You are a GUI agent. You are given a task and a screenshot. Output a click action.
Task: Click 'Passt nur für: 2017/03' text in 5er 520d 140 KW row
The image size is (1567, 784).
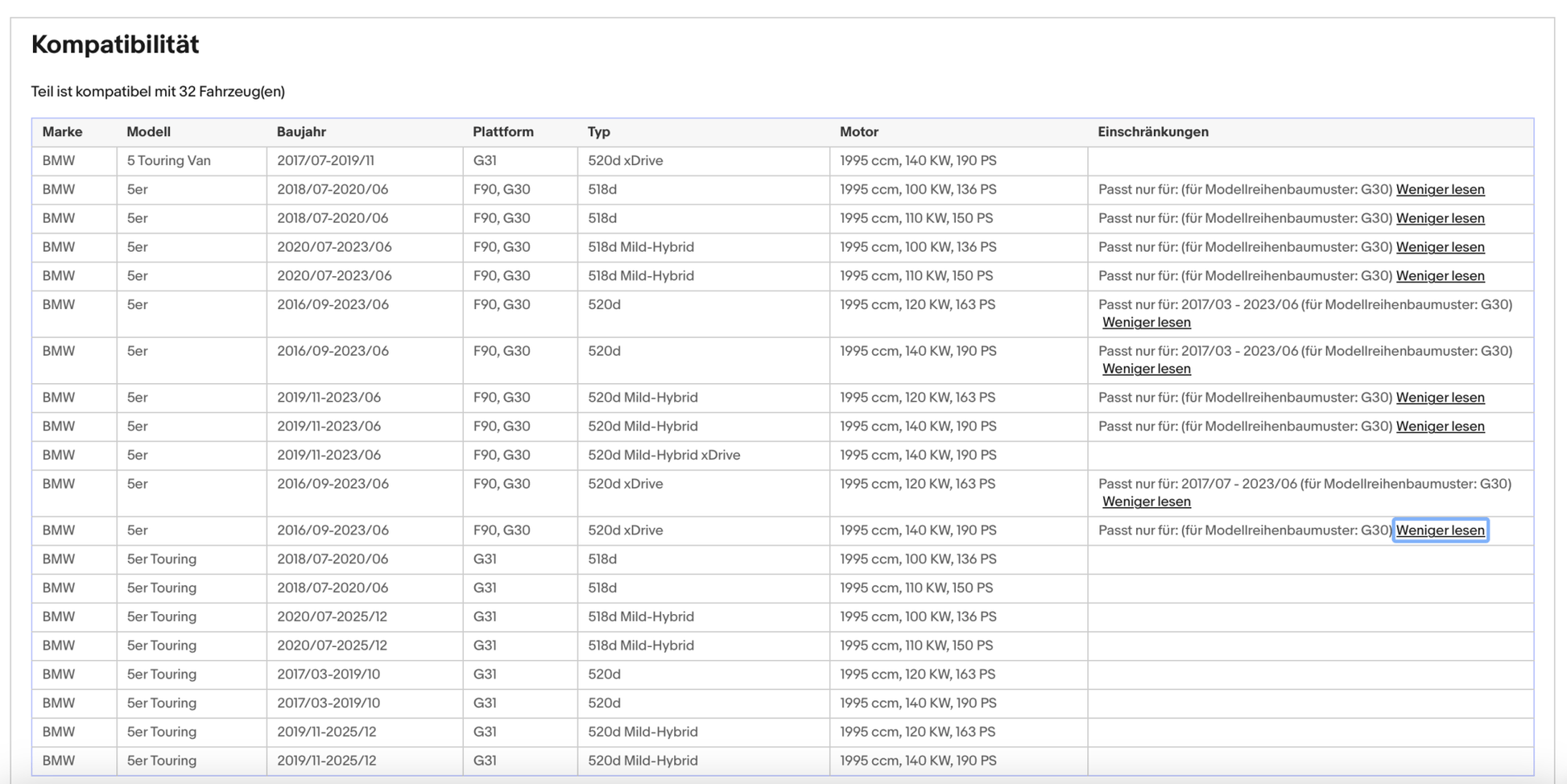(x=1304, y=352)
